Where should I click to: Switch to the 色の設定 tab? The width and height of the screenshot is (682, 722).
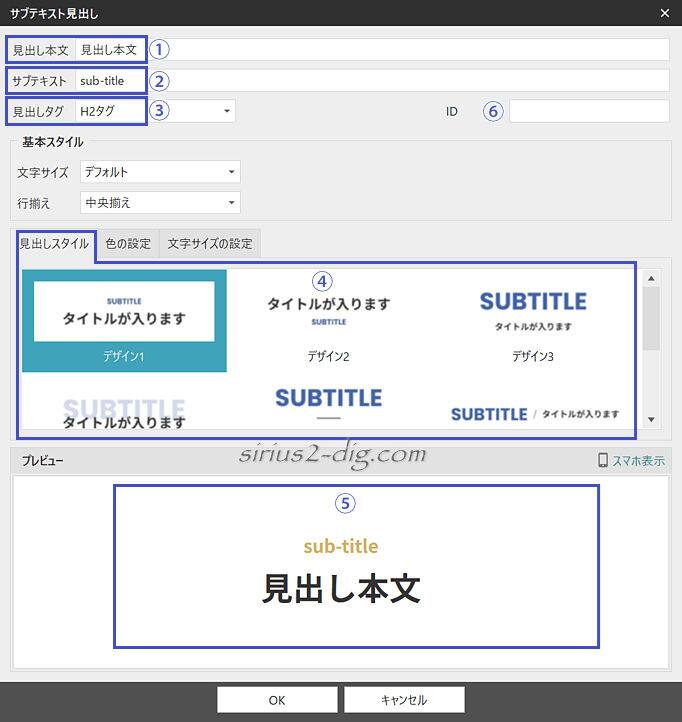(128, 243)
